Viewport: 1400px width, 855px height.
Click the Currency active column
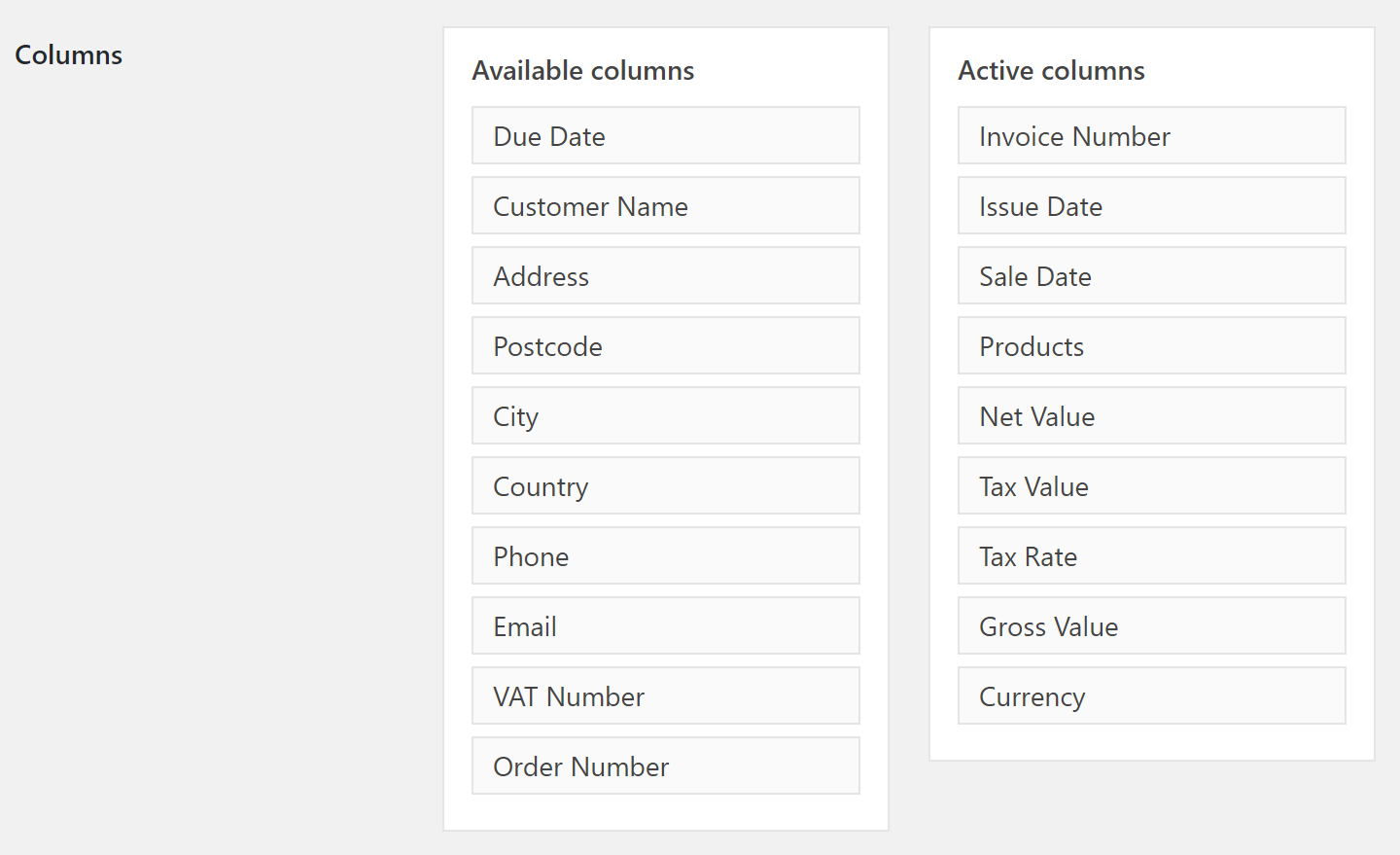pos(1151,696)
